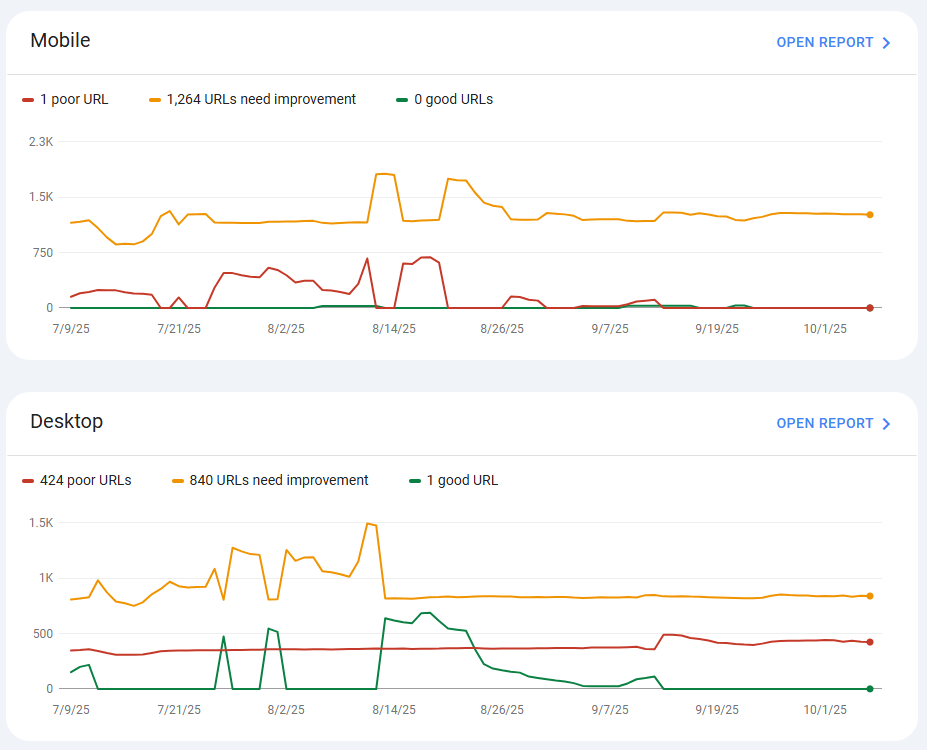The image size is (927, 750).
Task: Expand the Desktop report via its chevron arrow
Action: coord(885,423)
